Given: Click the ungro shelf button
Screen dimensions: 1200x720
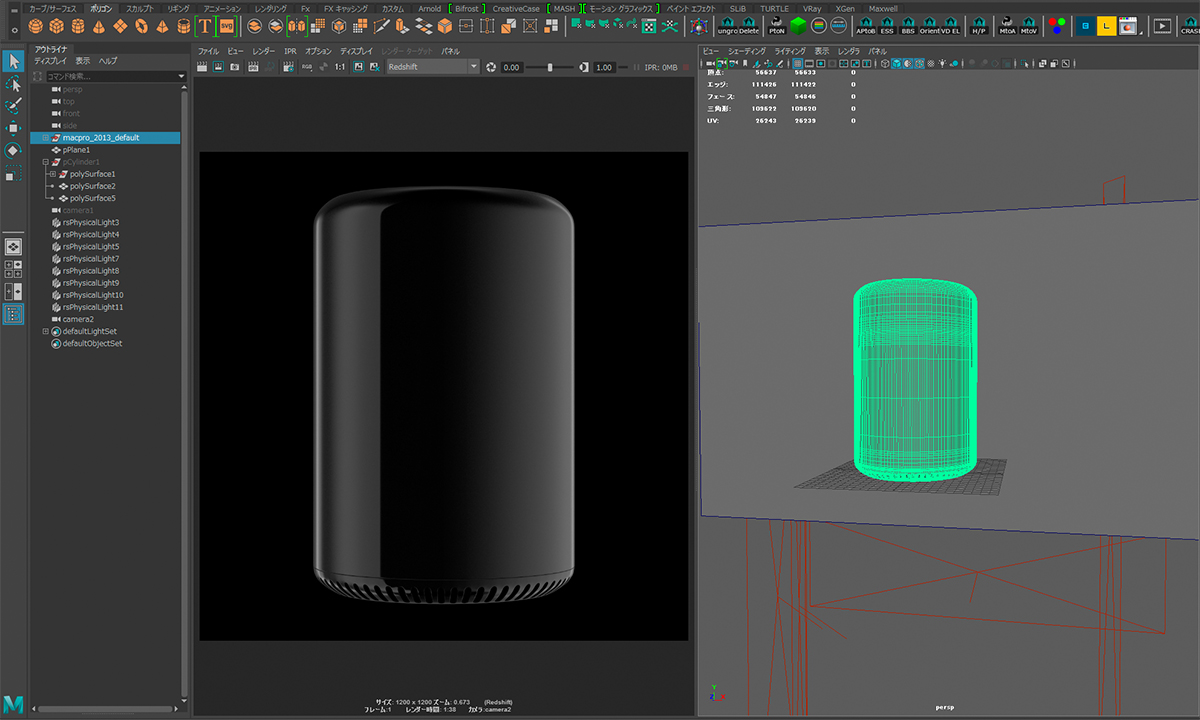Looking at the screenshot, I should [x=728, y=26].
